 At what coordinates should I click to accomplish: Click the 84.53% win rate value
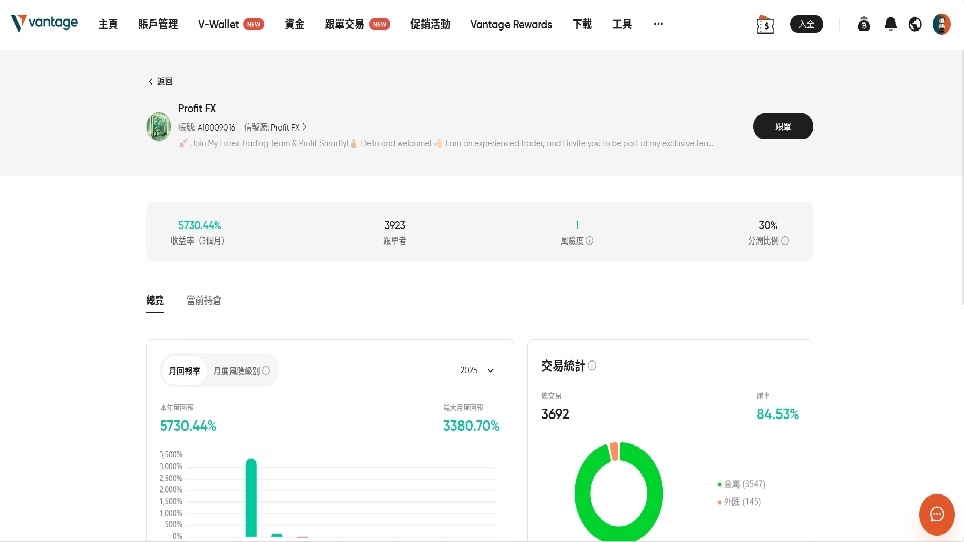(x=777, y=414)
